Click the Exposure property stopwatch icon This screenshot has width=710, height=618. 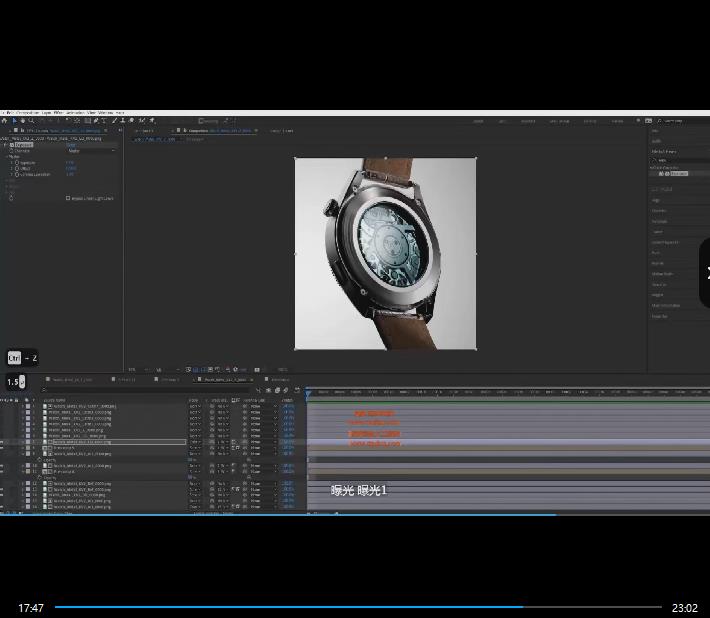coord(17,162)
